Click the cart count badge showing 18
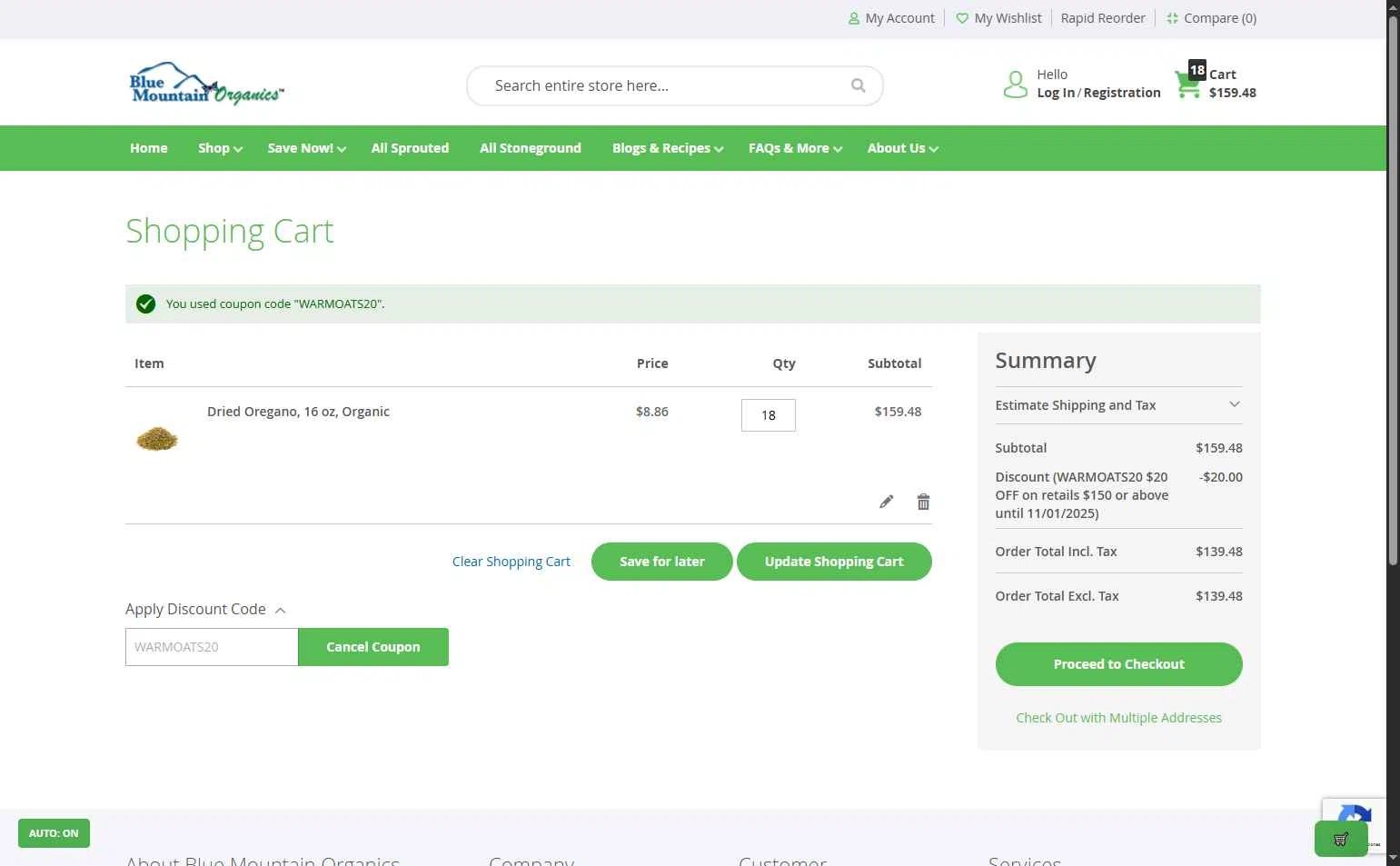Viewport: 1400px width, 866px height. click(x=1197, y=70)
